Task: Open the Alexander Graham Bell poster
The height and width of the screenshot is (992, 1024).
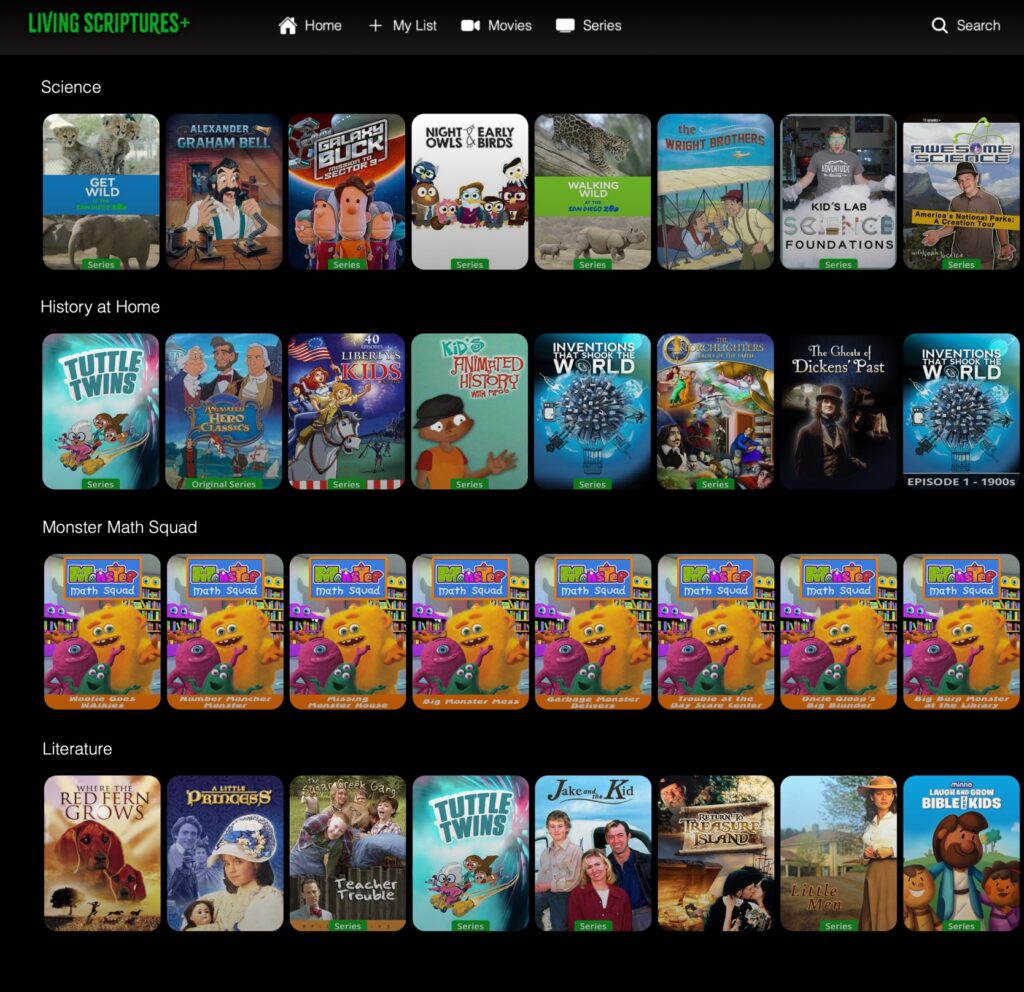Action: point(224,191)
